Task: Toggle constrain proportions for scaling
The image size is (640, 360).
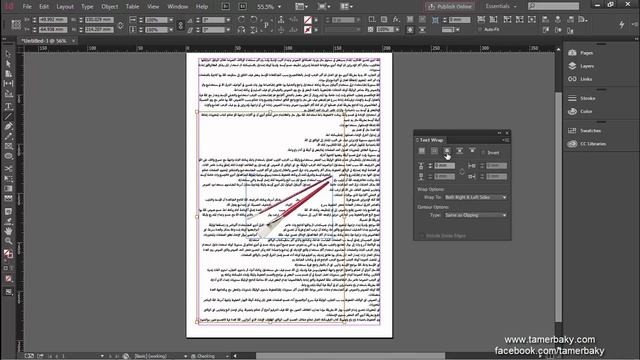Action: click(x=180, y=25)
